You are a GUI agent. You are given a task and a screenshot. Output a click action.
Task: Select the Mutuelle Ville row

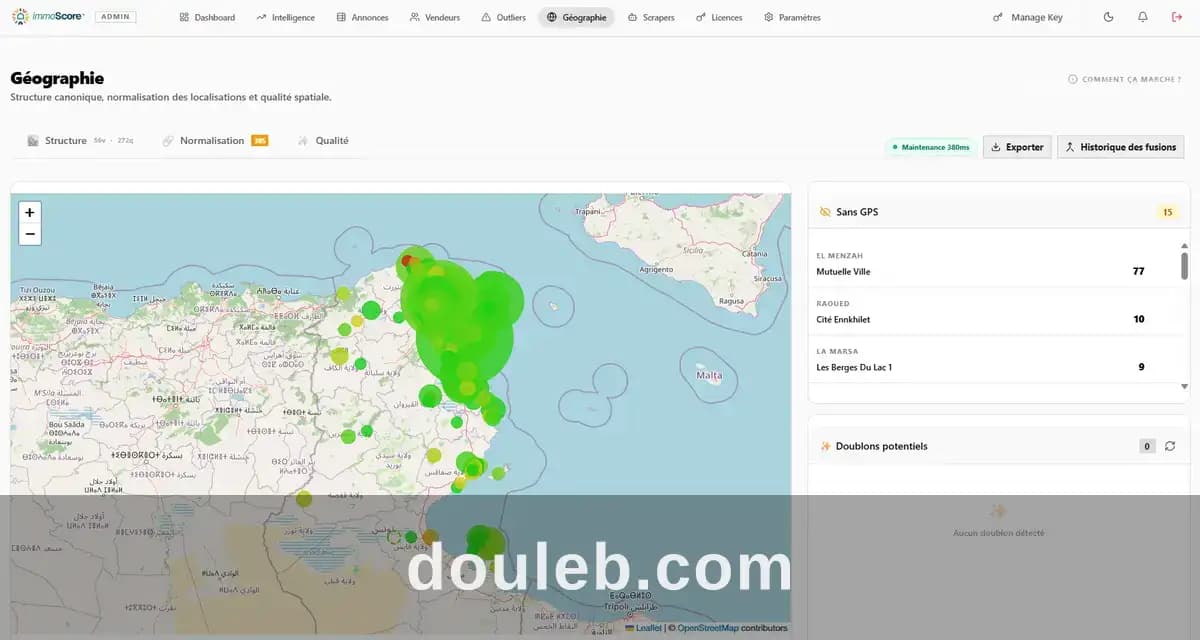tap(995, 264)
